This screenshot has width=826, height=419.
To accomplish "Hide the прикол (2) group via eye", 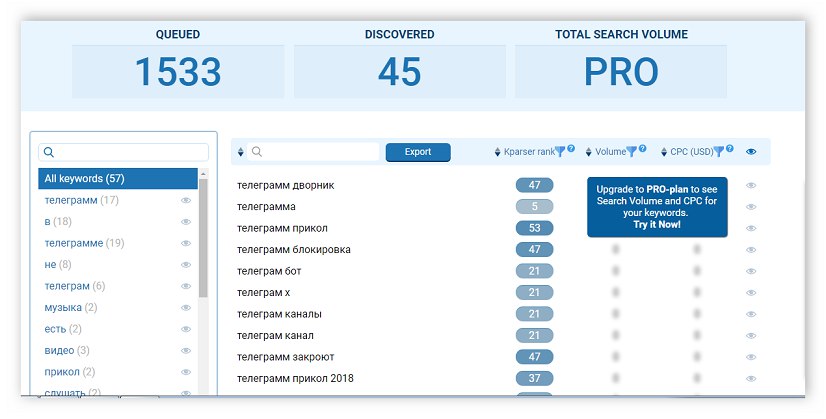I will [186, 372].
